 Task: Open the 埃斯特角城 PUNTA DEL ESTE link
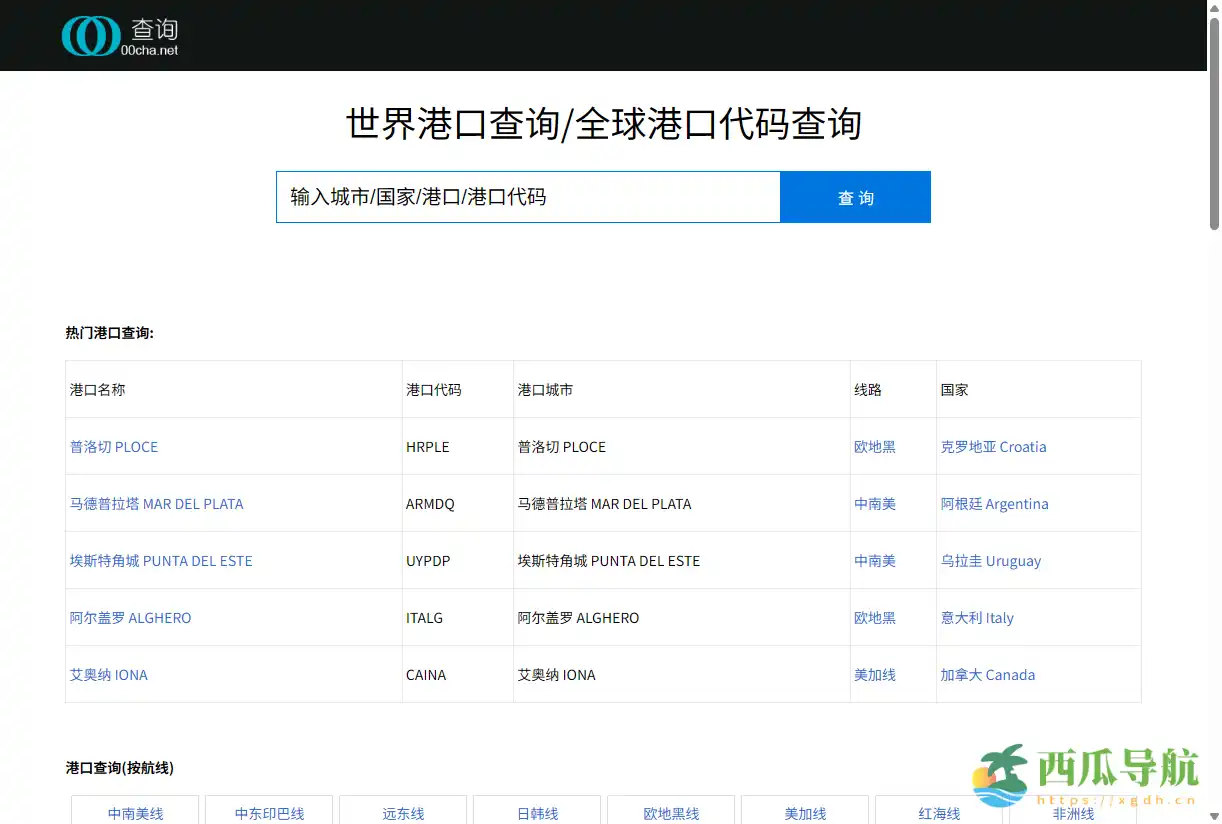[161, 561]
